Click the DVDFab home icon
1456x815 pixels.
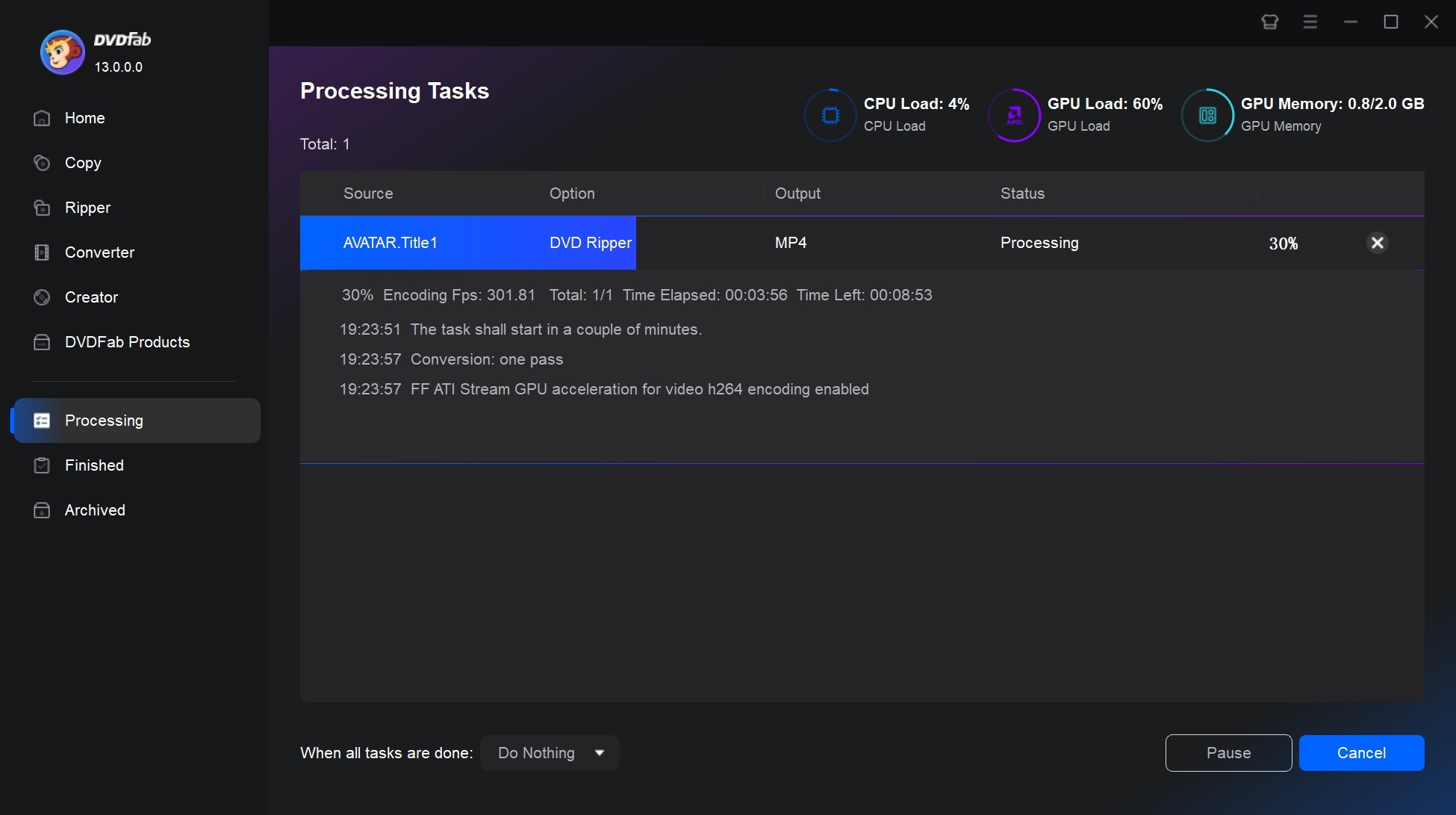(x=41, y=117)
